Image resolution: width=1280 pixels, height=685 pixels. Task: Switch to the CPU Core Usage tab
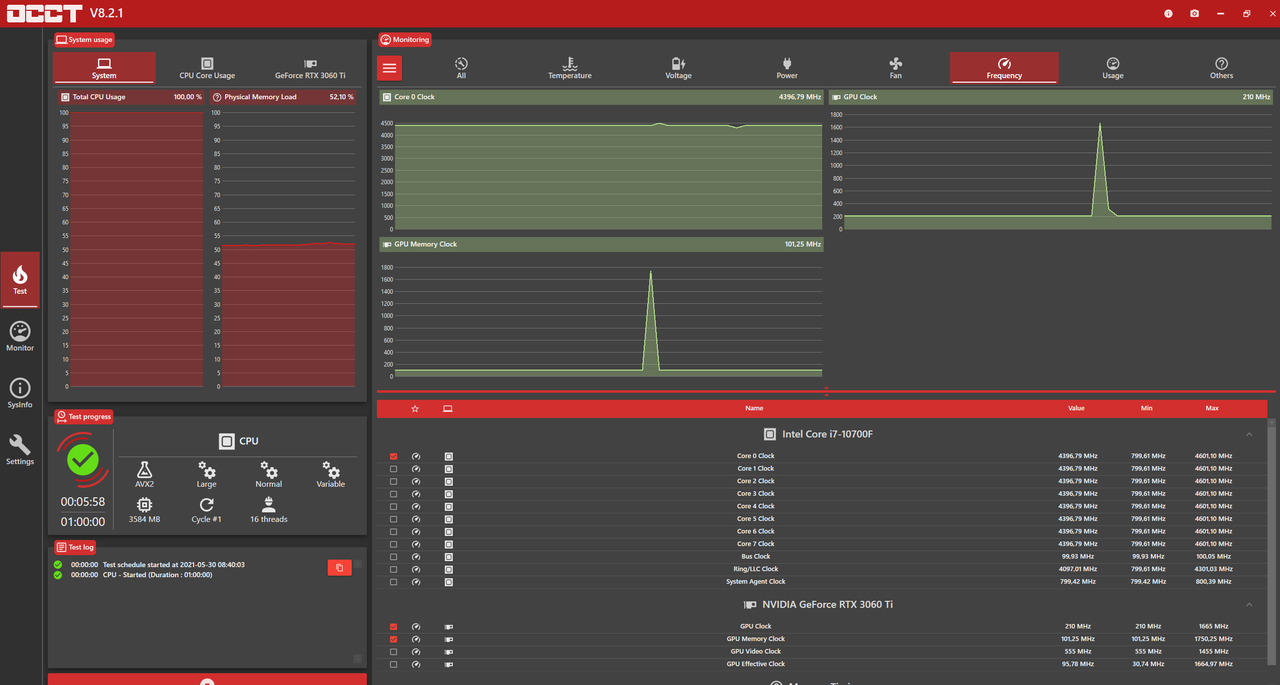click(207, 68)
